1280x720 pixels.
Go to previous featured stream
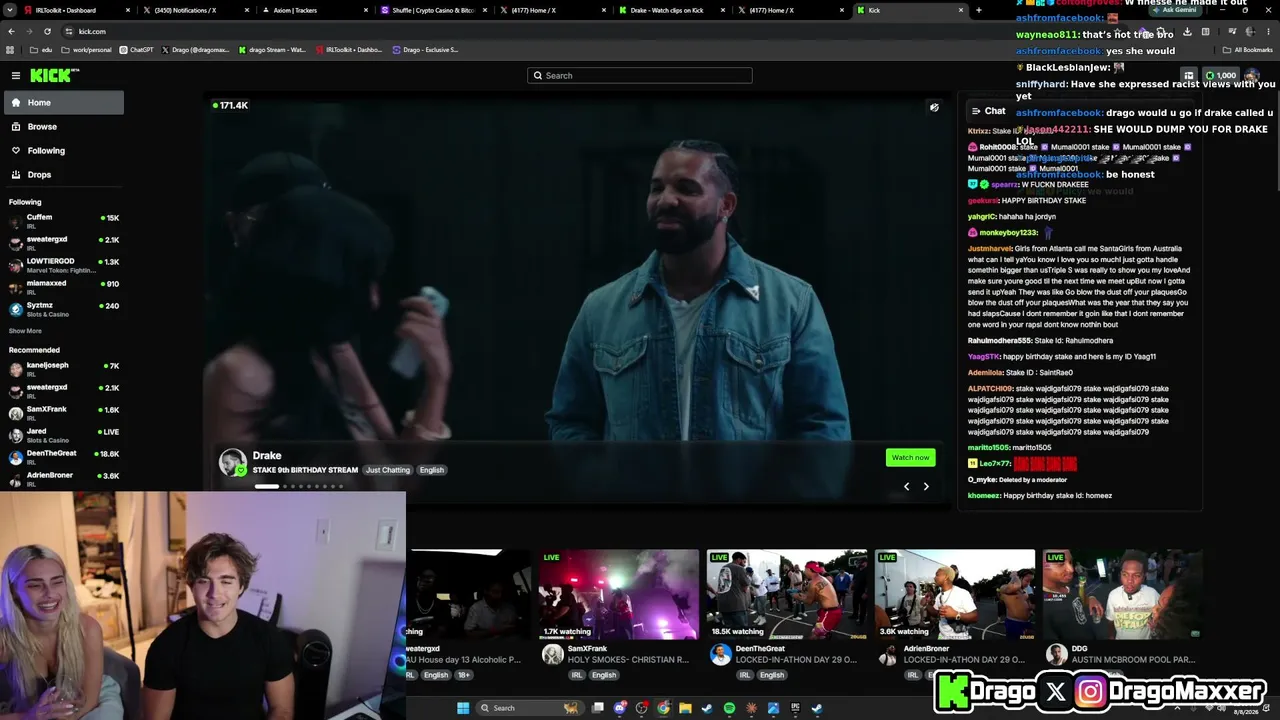point(907,487)
